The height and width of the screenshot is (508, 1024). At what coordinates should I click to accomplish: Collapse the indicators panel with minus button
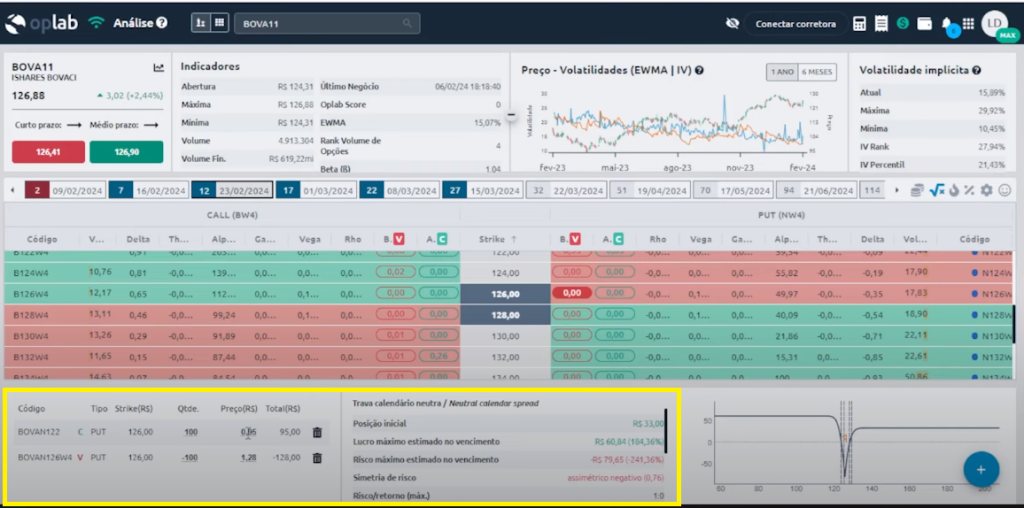pyautogui.click(x=511, y=115)
